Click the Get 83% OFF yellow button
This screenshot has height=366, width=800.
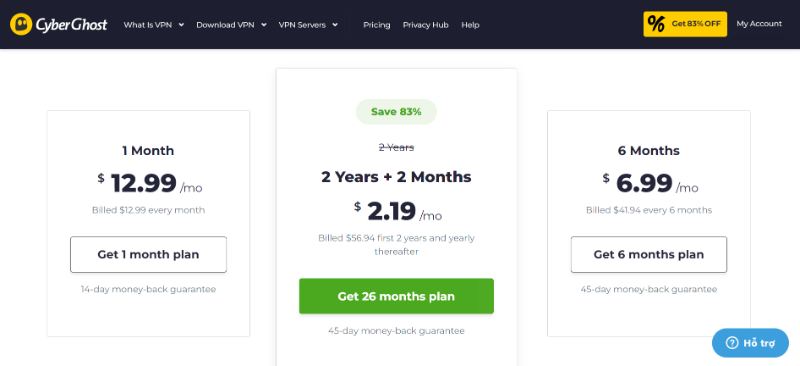point(685,24)
